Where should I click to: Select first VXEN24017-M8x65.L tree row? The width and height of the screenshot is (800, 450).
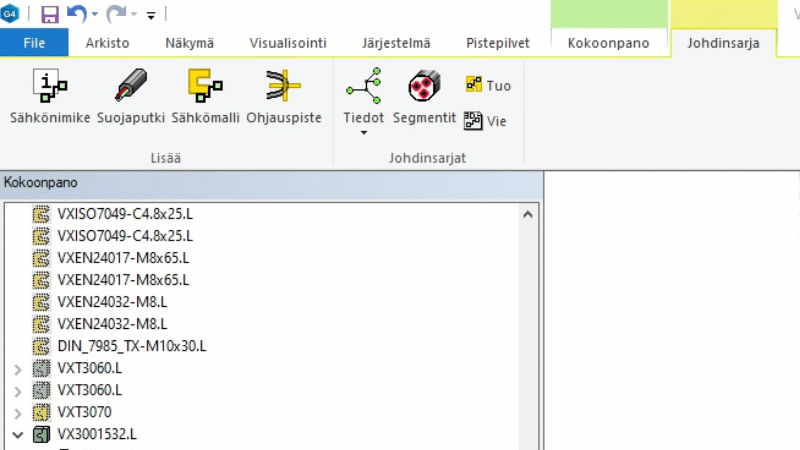pyautogui.click(x=123, y=258)
